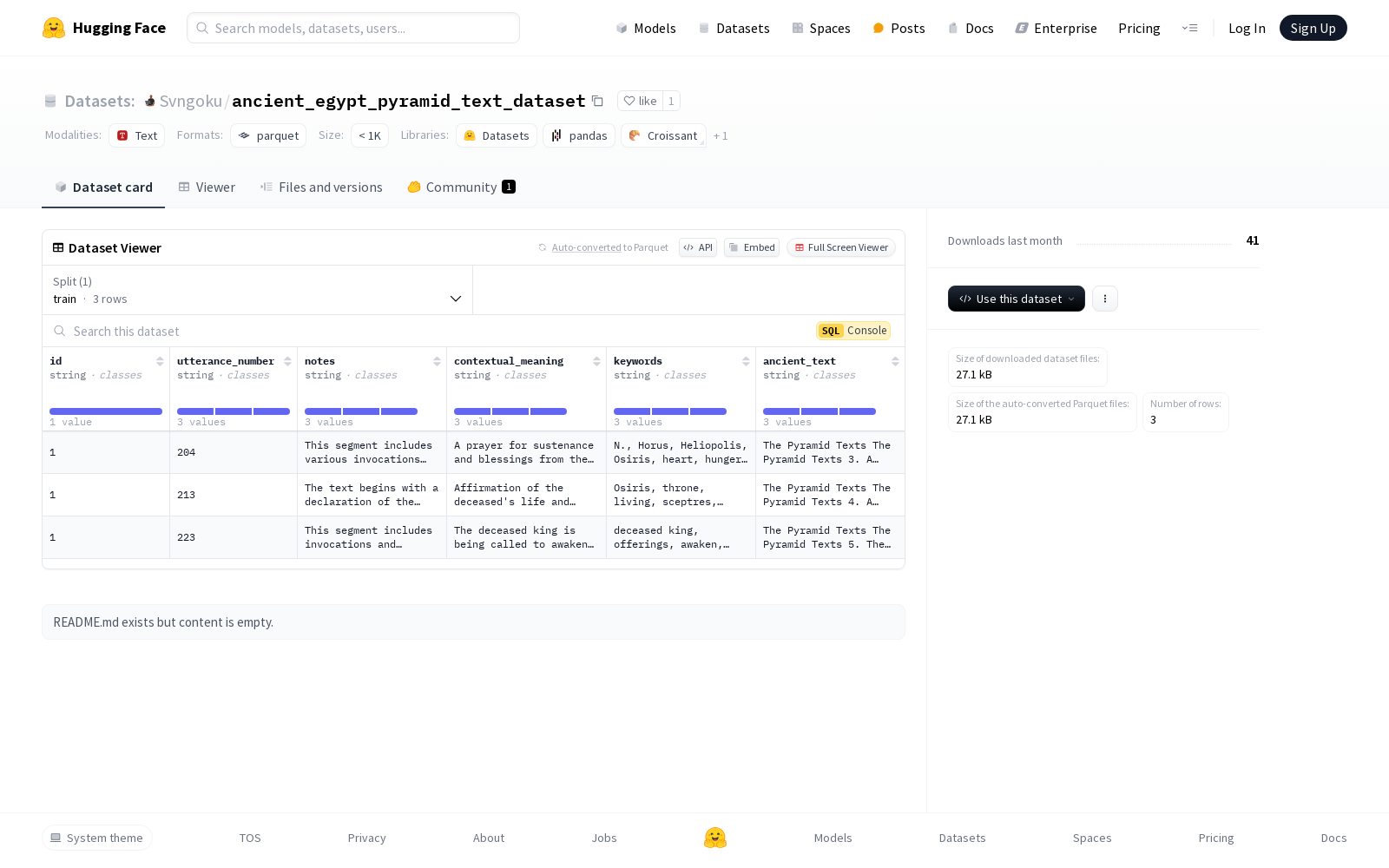
Task: Click the Log In link
Action: 1247,28
